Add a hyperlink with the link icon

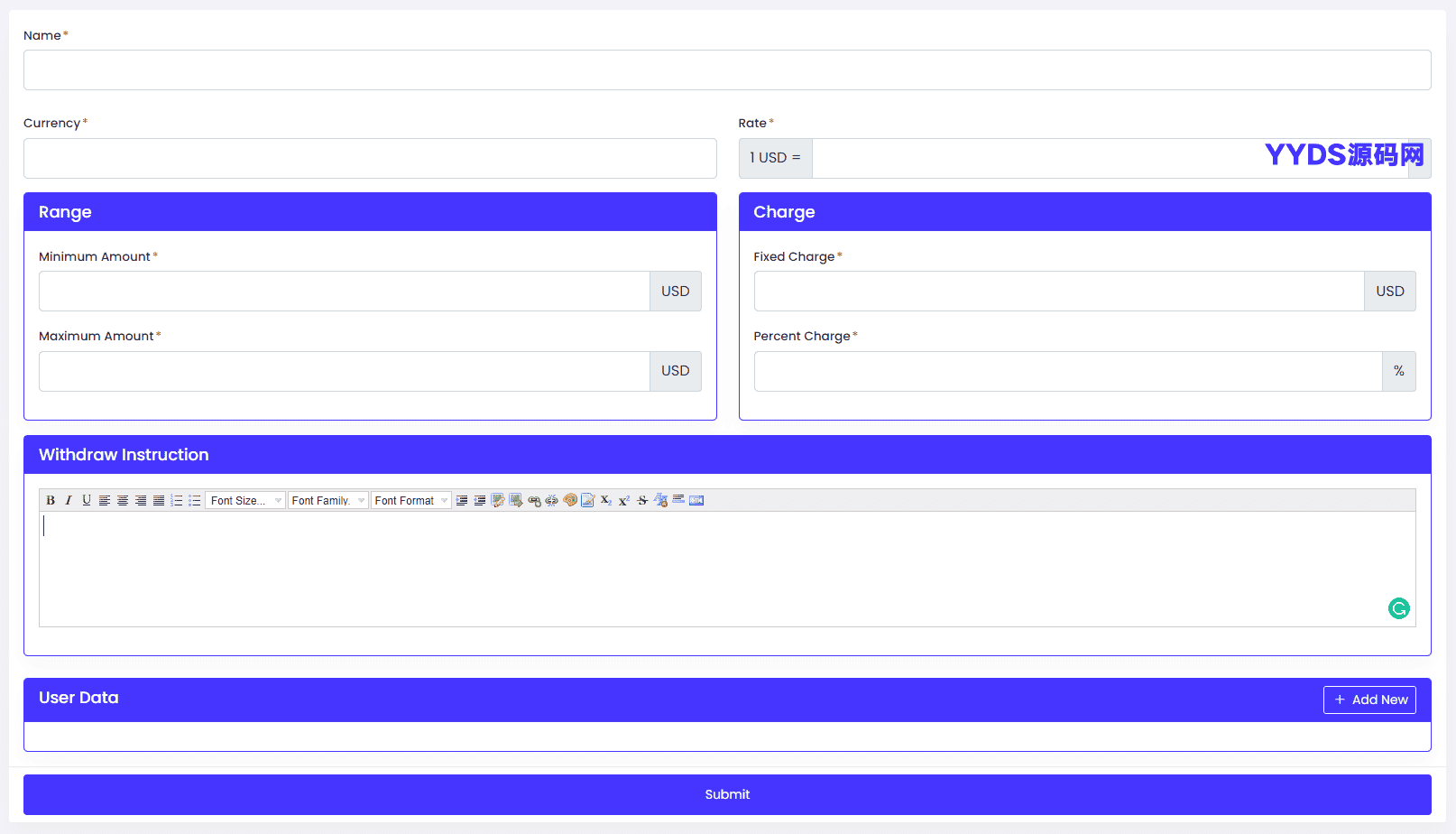pos(534,500)
